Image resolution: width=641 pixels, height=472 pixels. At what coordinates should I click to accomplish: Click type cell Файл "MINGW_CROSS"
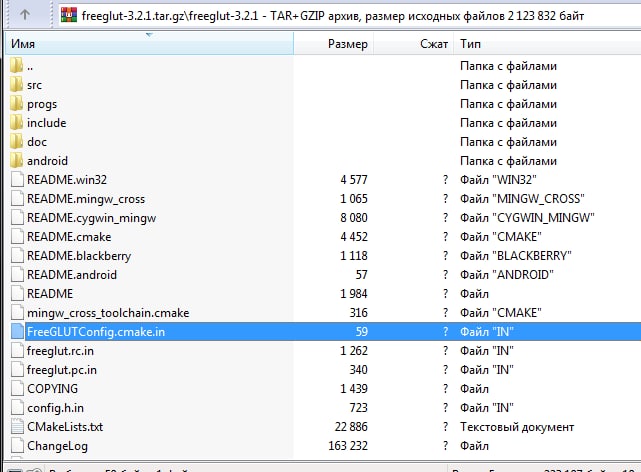tap(522, 199)
